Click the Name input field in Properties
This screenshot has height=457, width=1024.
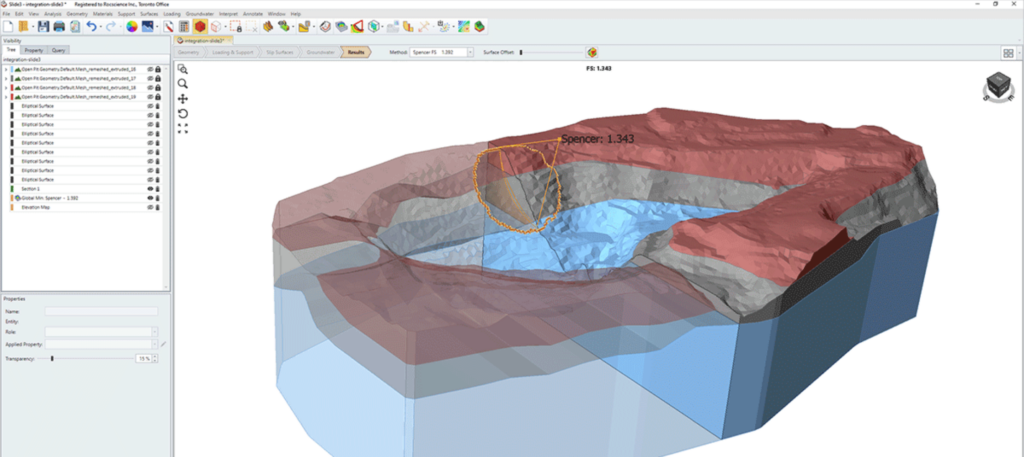coord(101,311)
